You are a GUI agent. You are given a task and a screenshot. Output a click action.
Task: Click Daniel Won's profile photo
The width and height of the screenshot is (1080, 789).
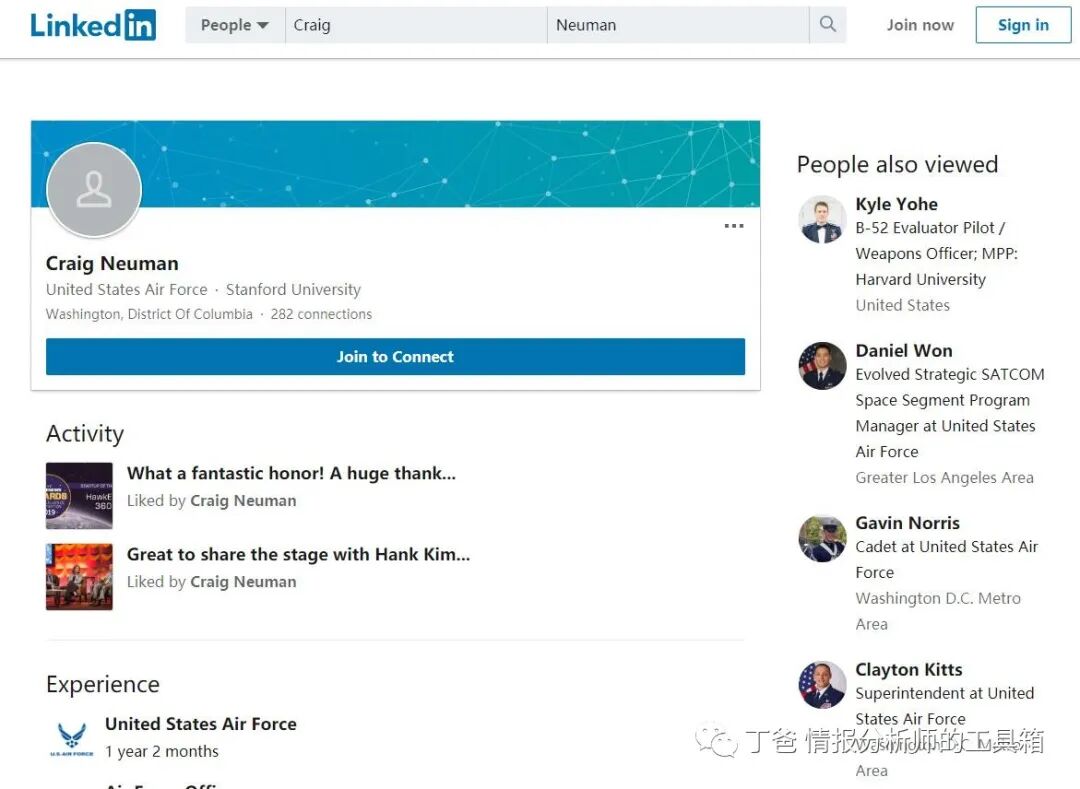coord(822,366)
